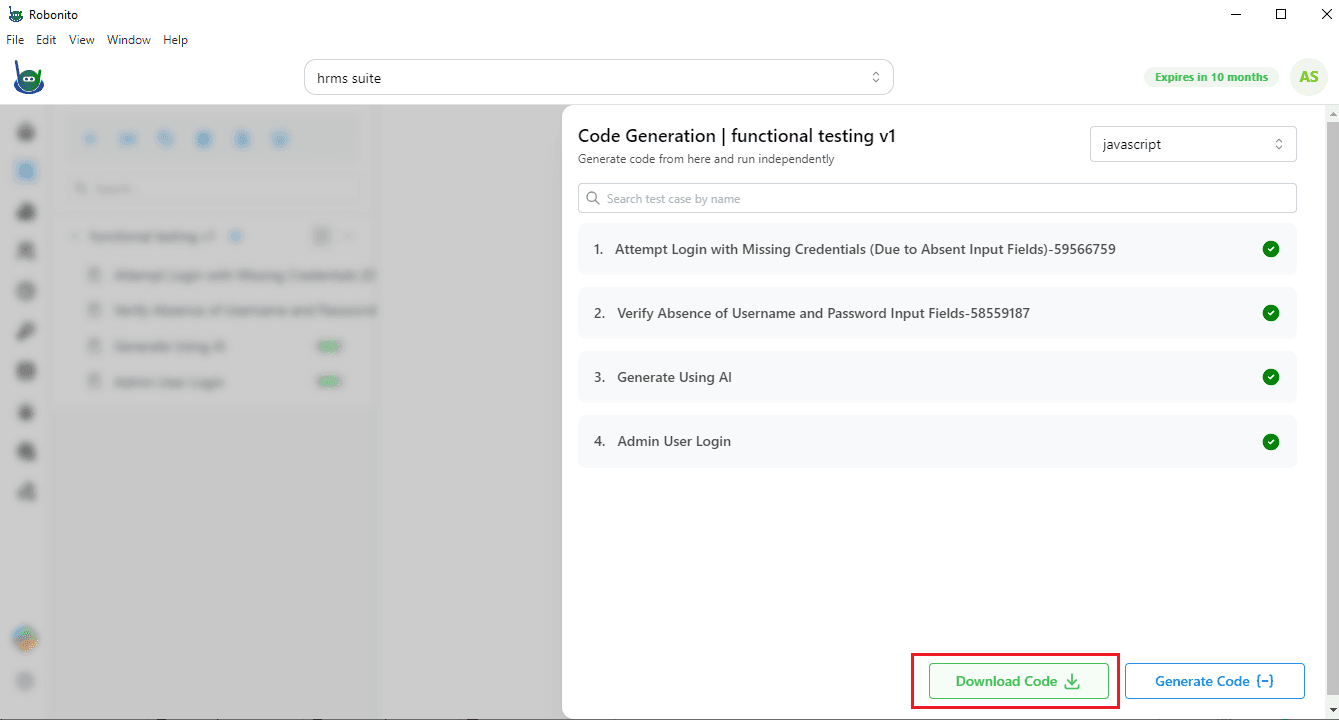Open the hrms suite workspace dropdown
Viewport: 1339px width, 720px height.
coord(598,77)
